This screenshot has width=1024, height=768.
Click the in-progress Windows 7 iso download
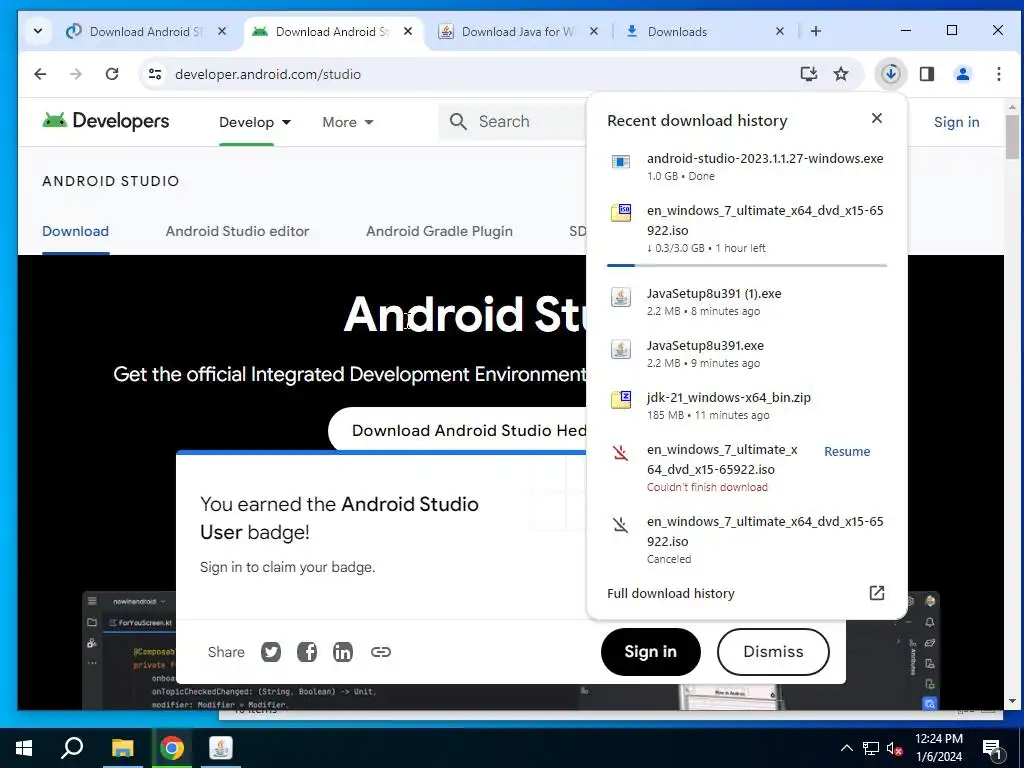pyautogui.click(x=746, y=229)
